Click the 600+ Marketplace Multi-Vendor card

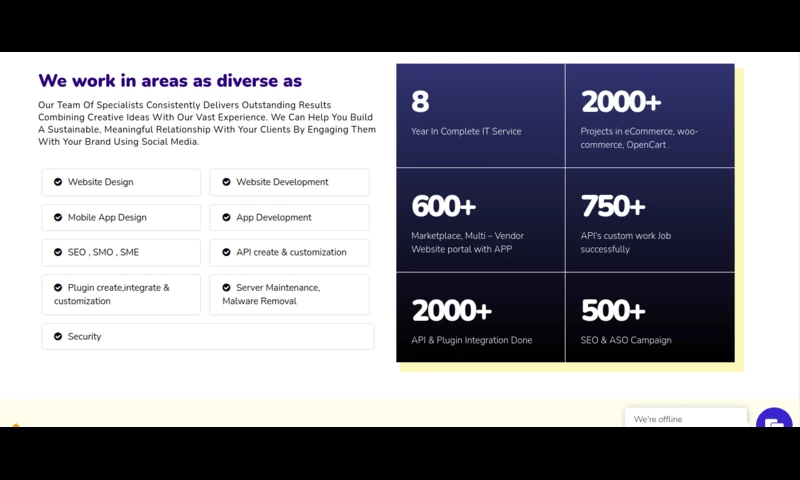(480, 220)
